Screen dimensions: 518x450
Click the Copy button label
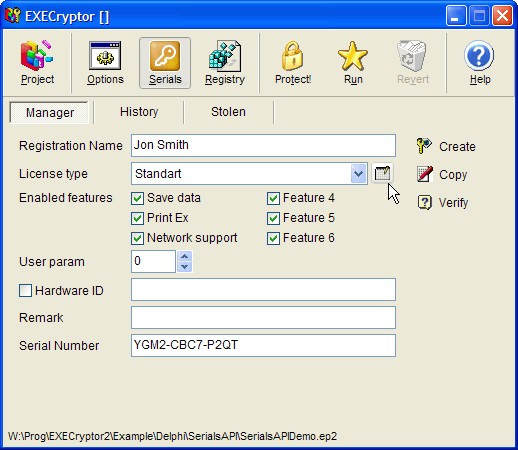tap(453, 175)
